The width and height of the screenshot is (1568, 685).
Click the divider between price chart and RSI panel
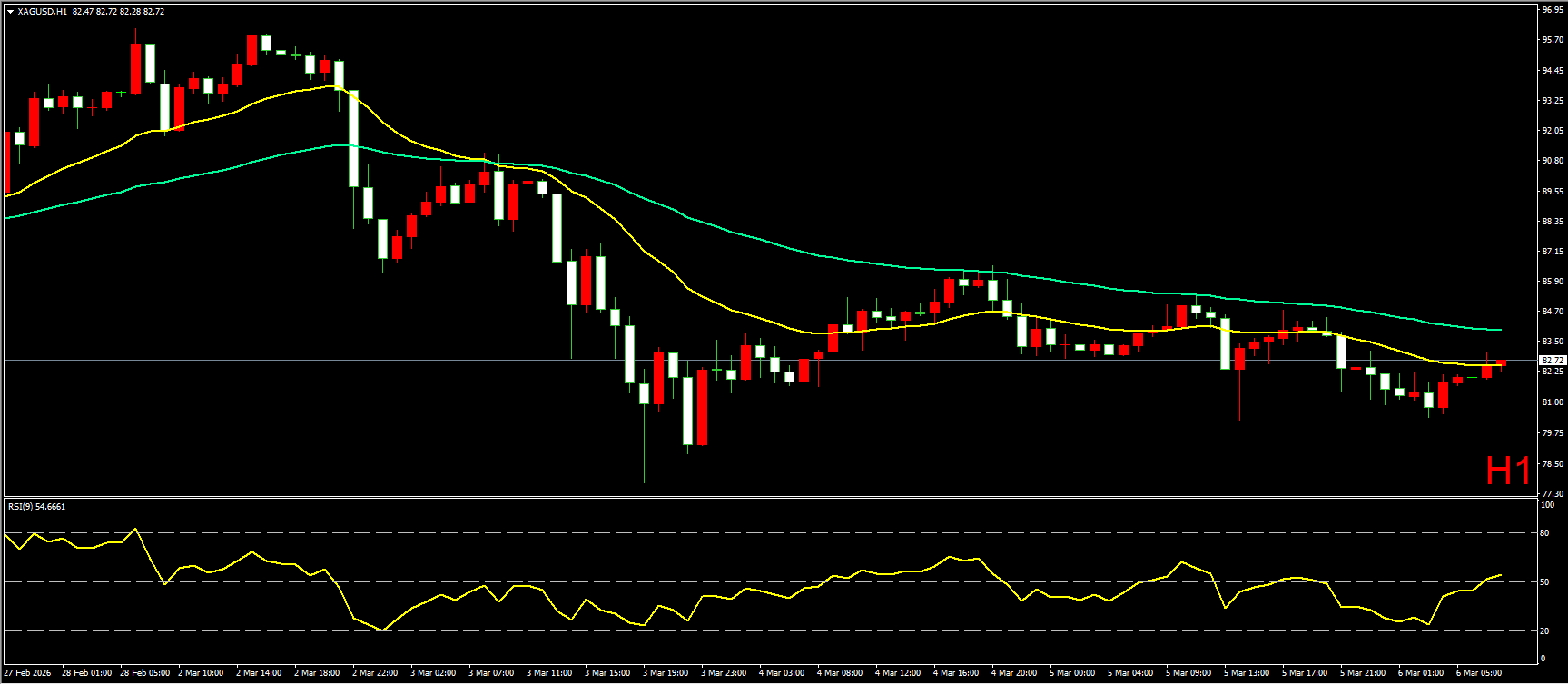click(772, 497)
